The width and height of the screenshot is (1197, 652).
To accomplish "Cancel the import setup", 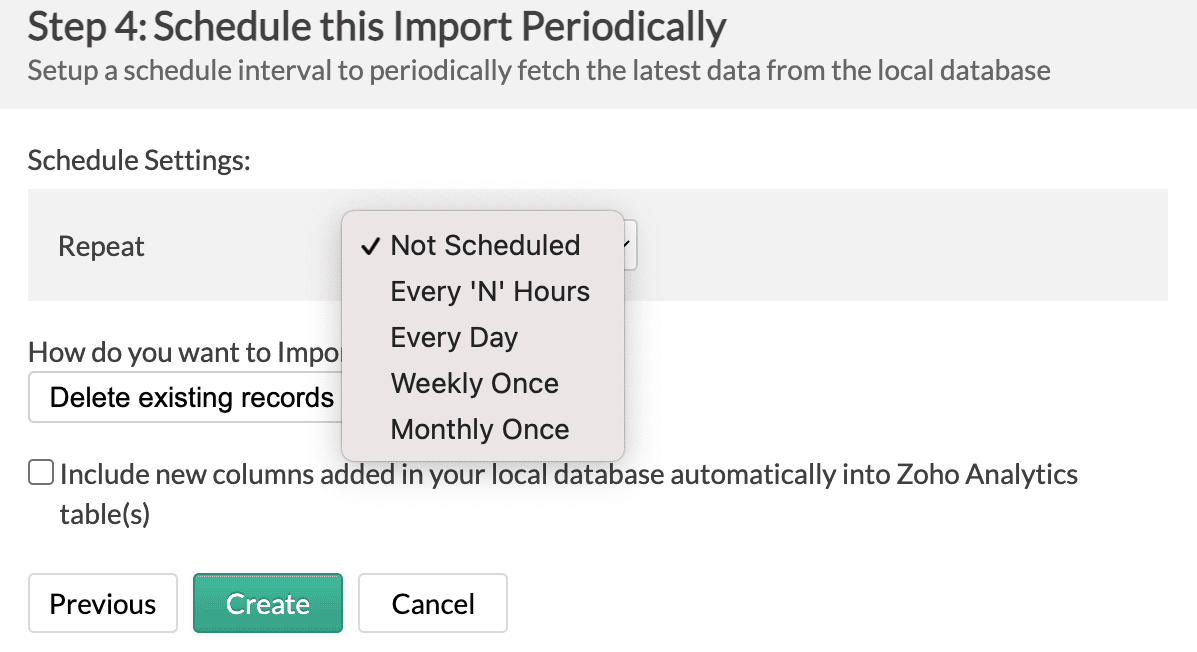I will pyautogui.click(x=433, y=603).
